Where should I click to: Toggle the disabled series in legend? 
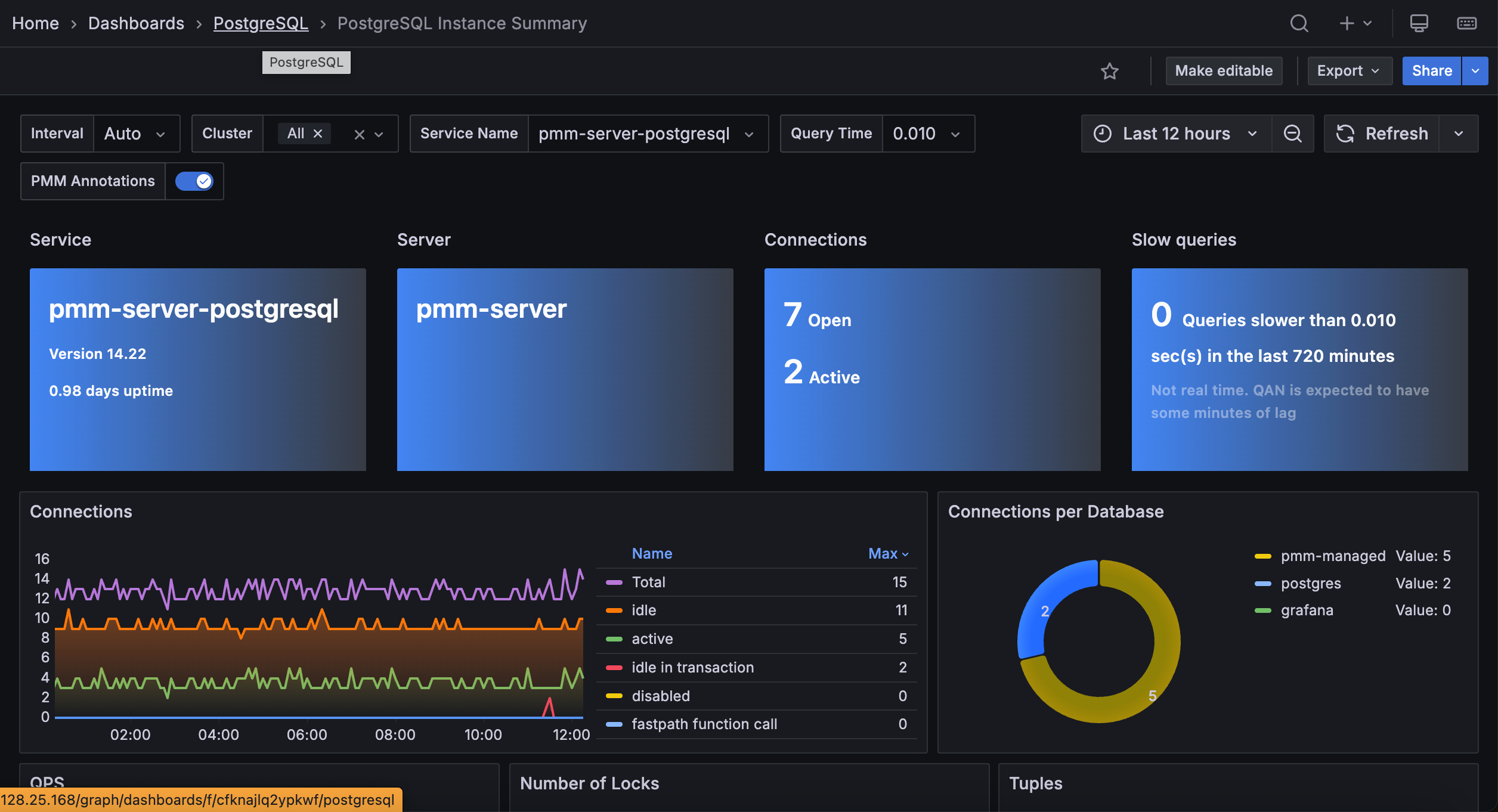pyautogui.click(x=661, y=696)
